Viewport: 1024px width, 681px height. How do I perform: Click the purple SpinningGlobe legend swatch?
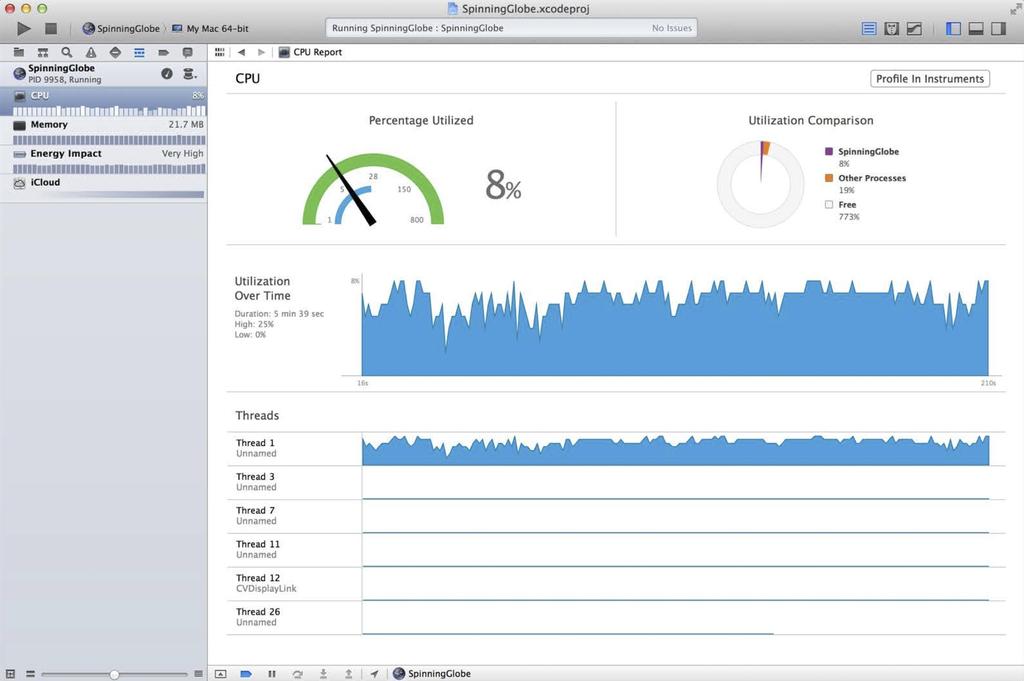tap(829, 151)
